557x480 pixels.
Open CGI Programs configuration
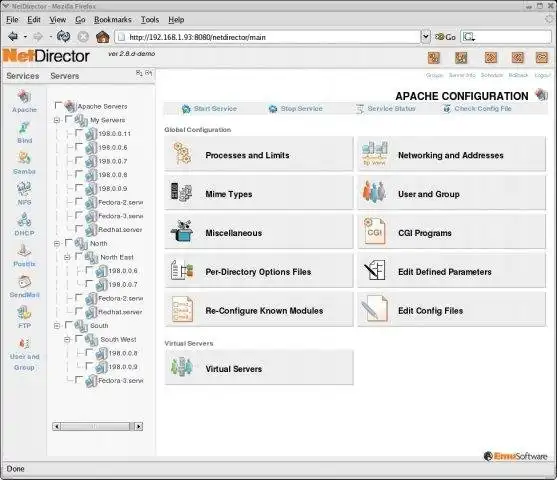pos(451,232)
